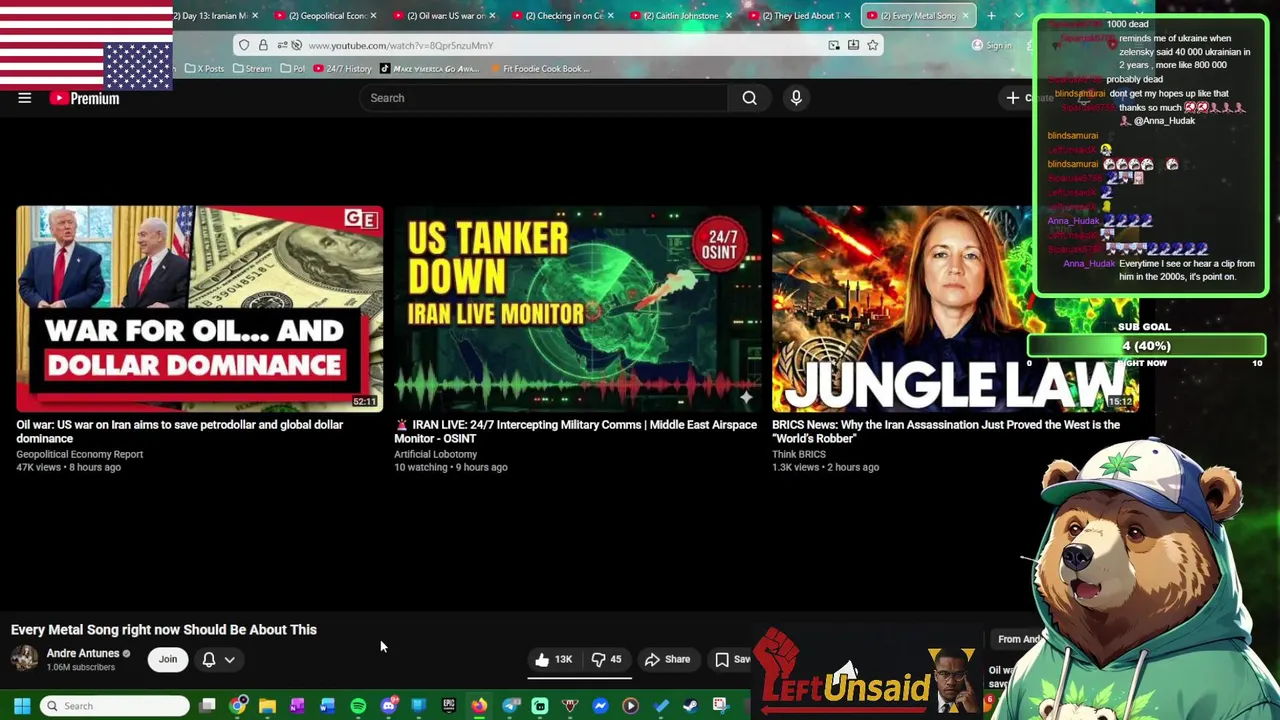
Task: Open the Stream bookmark folder
Action: pyautogui.click(x=252, y=69)
